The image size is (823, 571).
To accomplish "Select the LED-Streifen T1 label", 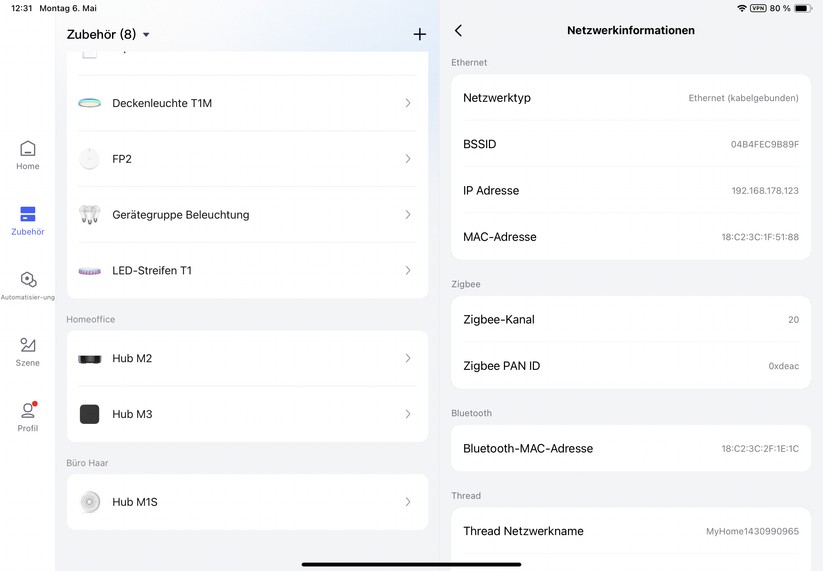I will click(x=152, y=270).
